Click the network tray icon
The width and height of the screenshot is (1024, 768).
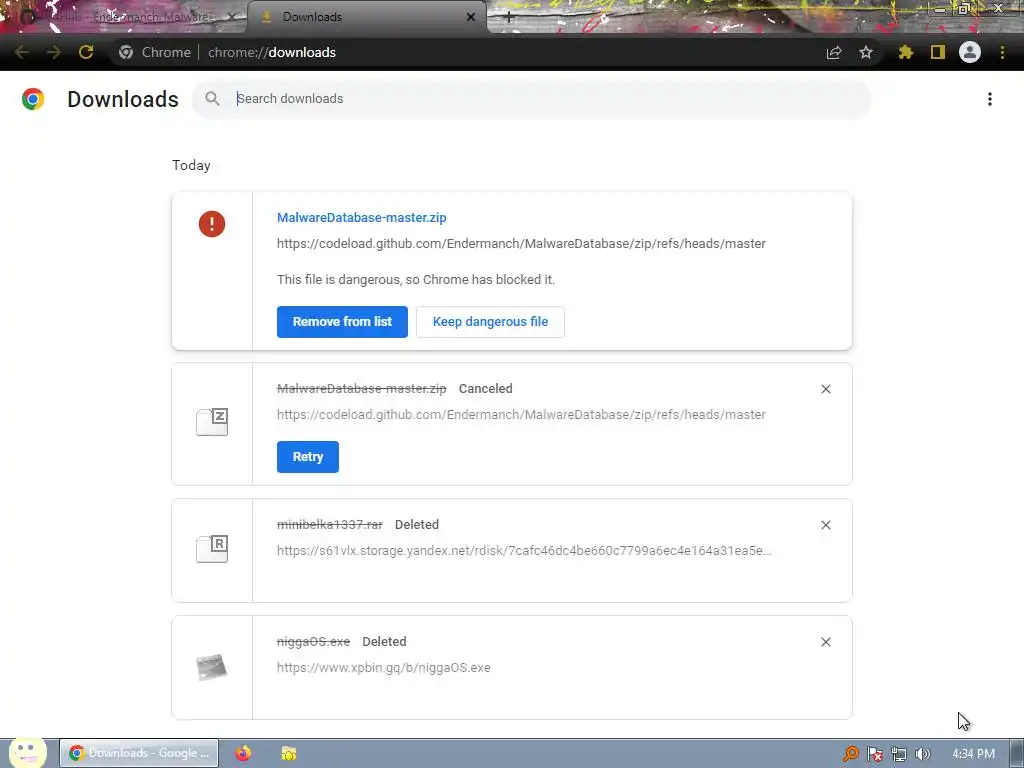899,754
